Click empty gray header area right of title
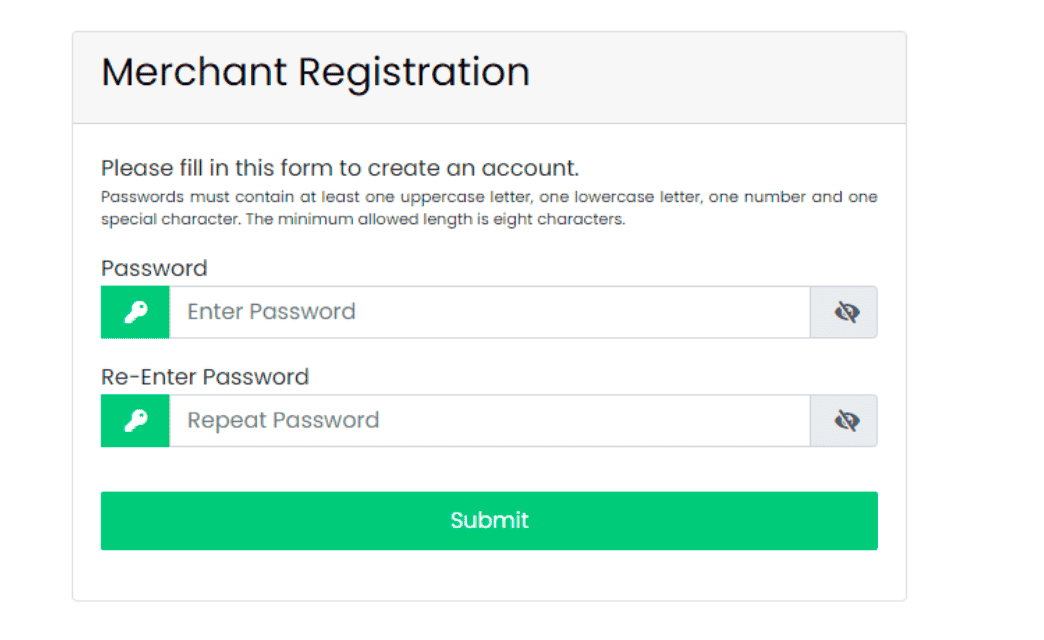 tap(720, 77)
